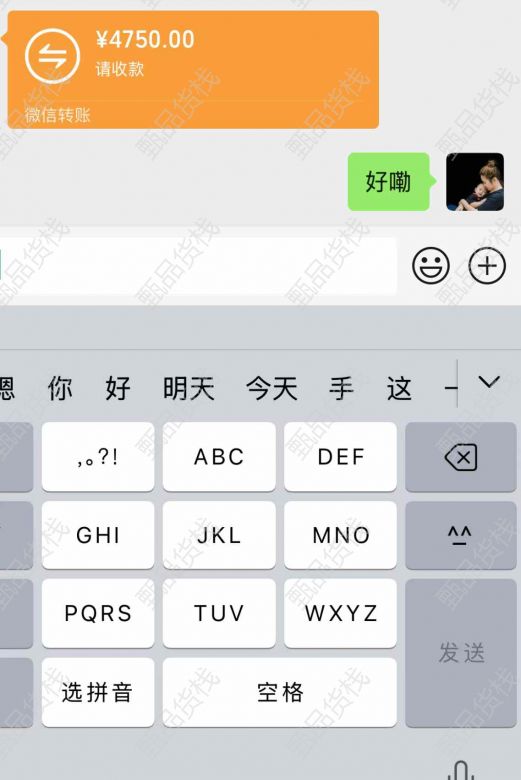Viewport: 521px width, 780px height.
Task: Focus the chat message input field
Action: (198, 266)
